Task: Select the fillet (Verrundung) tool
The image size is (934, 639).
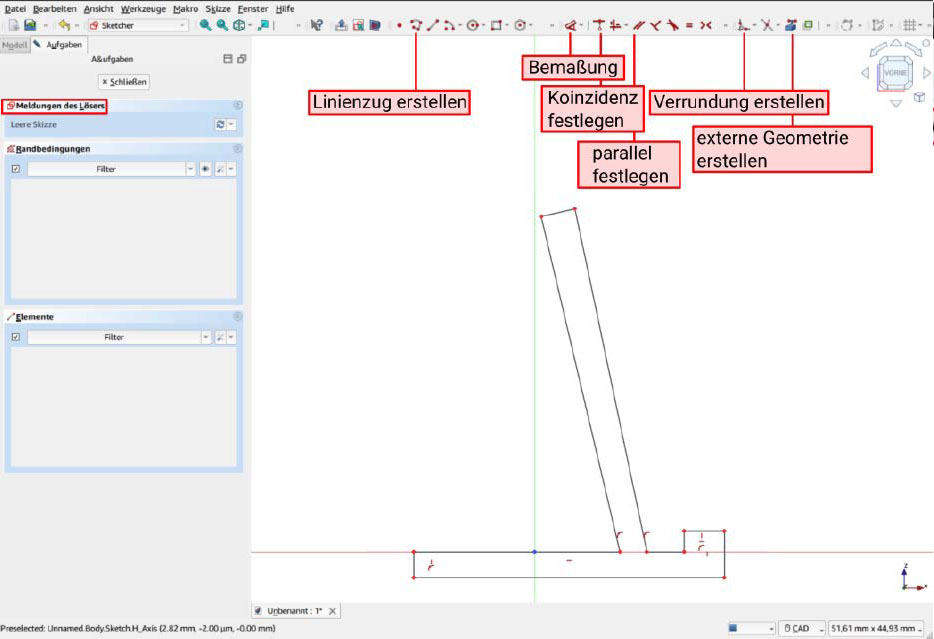Action: (x=743, y=25)
